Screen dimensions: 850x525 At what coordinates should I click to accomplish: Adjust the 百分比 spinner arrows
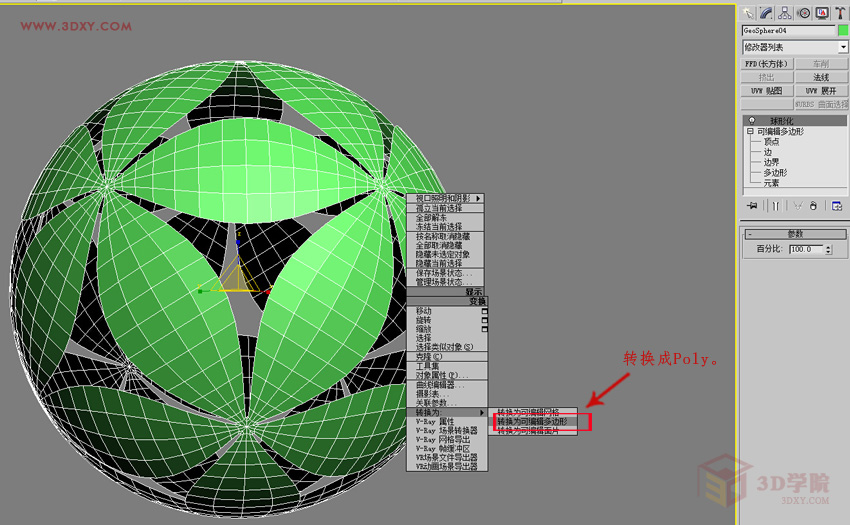point(828,249)
